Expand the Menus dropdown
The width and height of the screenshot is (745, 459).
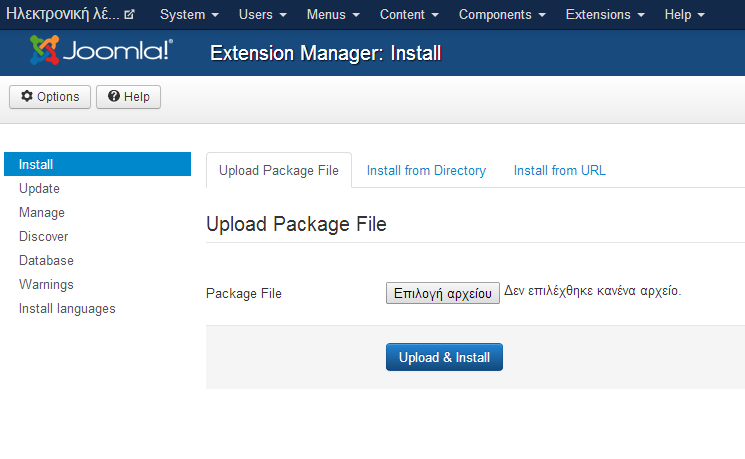pyautogui.click(x=333, y=15)
